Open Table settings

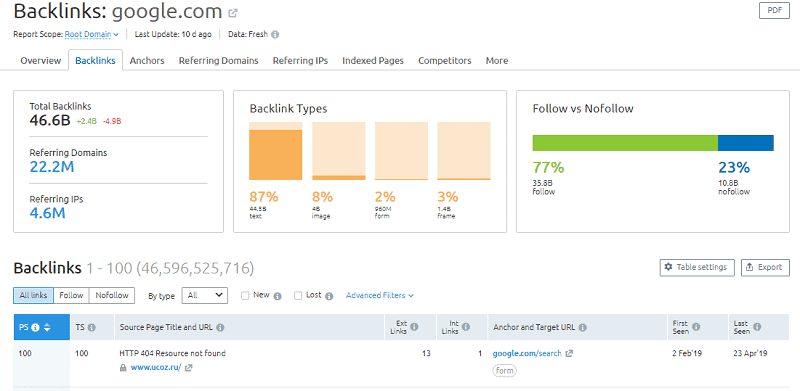pyautogui.click(x=696, y=267)
